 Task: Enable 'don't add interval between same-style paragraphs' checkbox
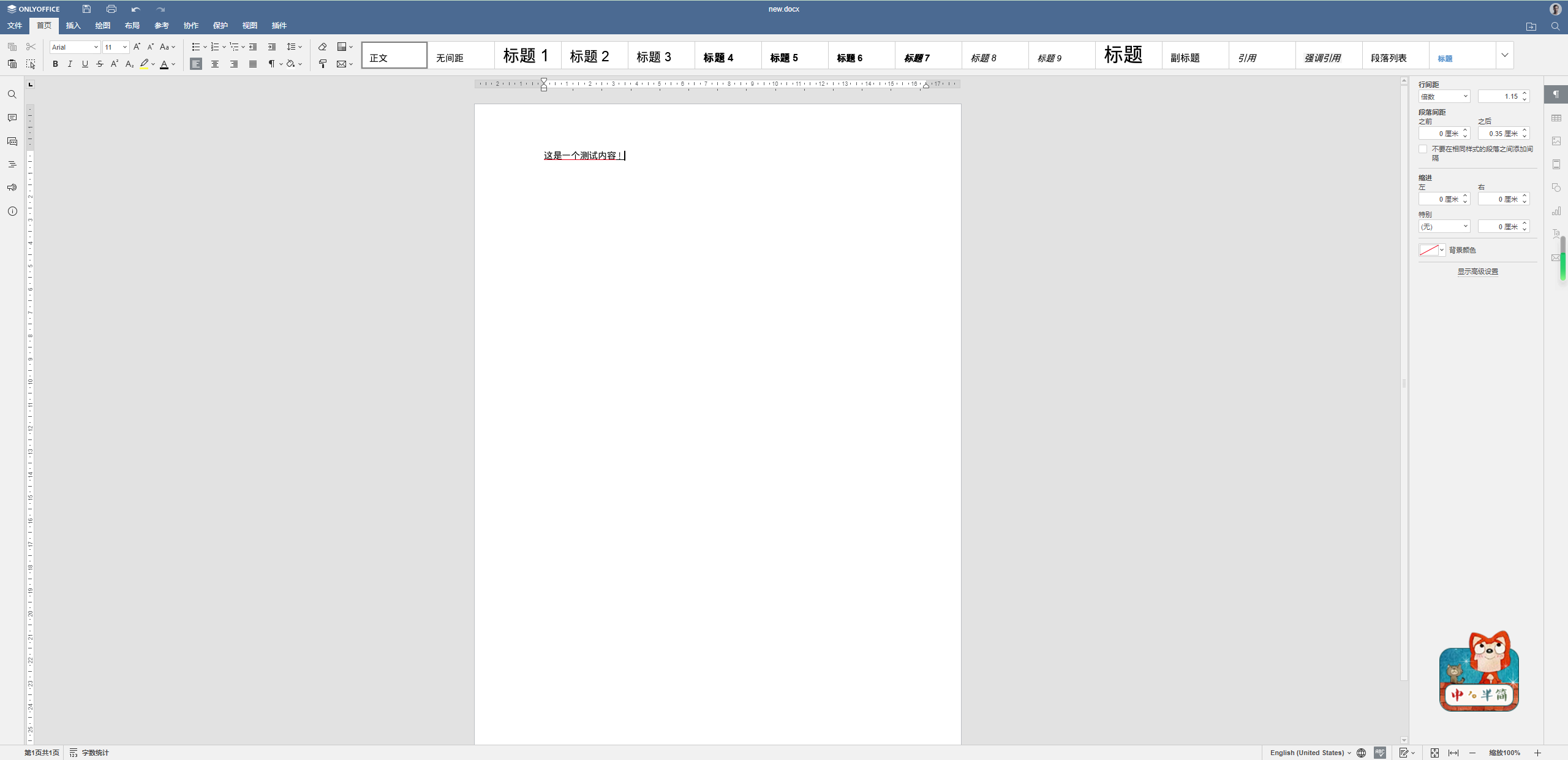[x=1423, y=149]
